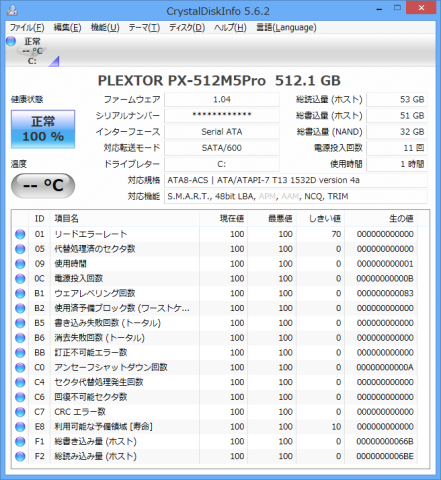Select the 利用可能な予備領域 [寿命] attribute name
The width and height of the screenshot is (441, 480).
point(103,426)
